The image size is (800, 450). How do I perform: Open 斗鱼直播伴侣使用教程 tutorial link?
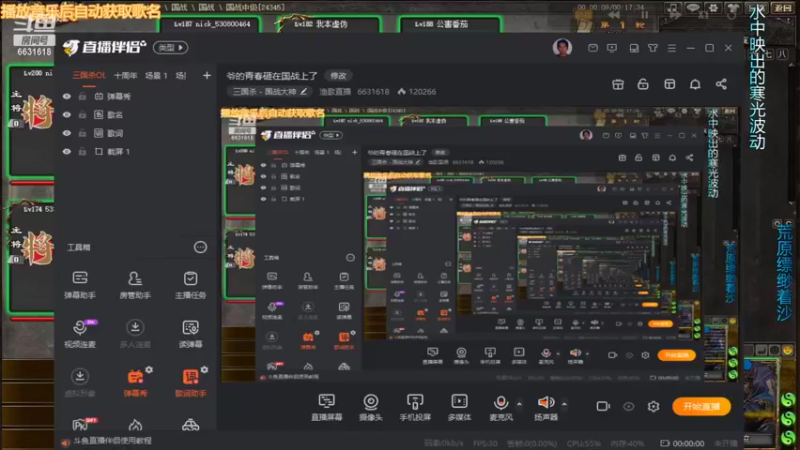112,441
